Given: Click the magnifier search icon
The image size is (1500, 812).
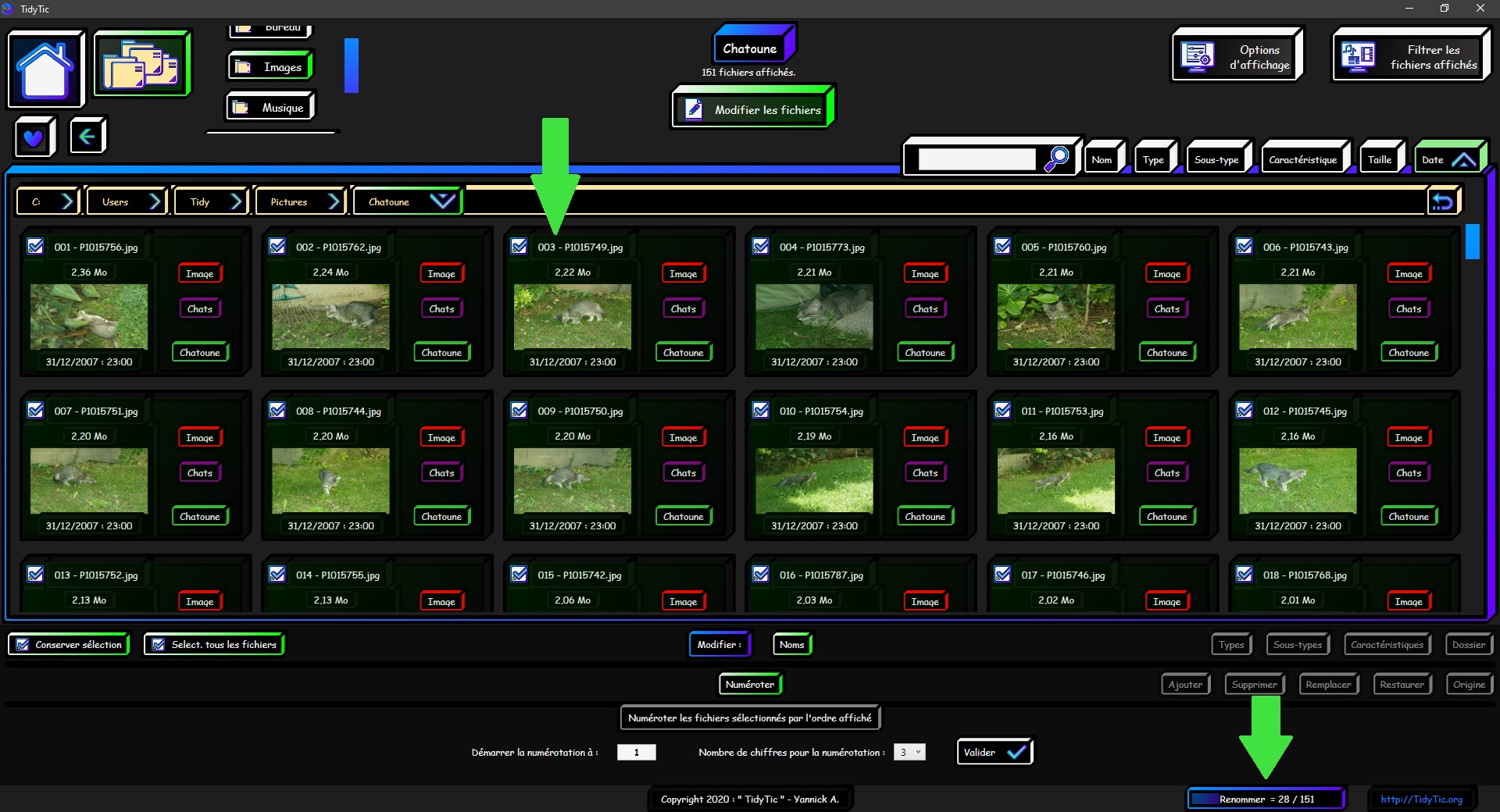Looking at the screenshot, I should (1056, 158).
